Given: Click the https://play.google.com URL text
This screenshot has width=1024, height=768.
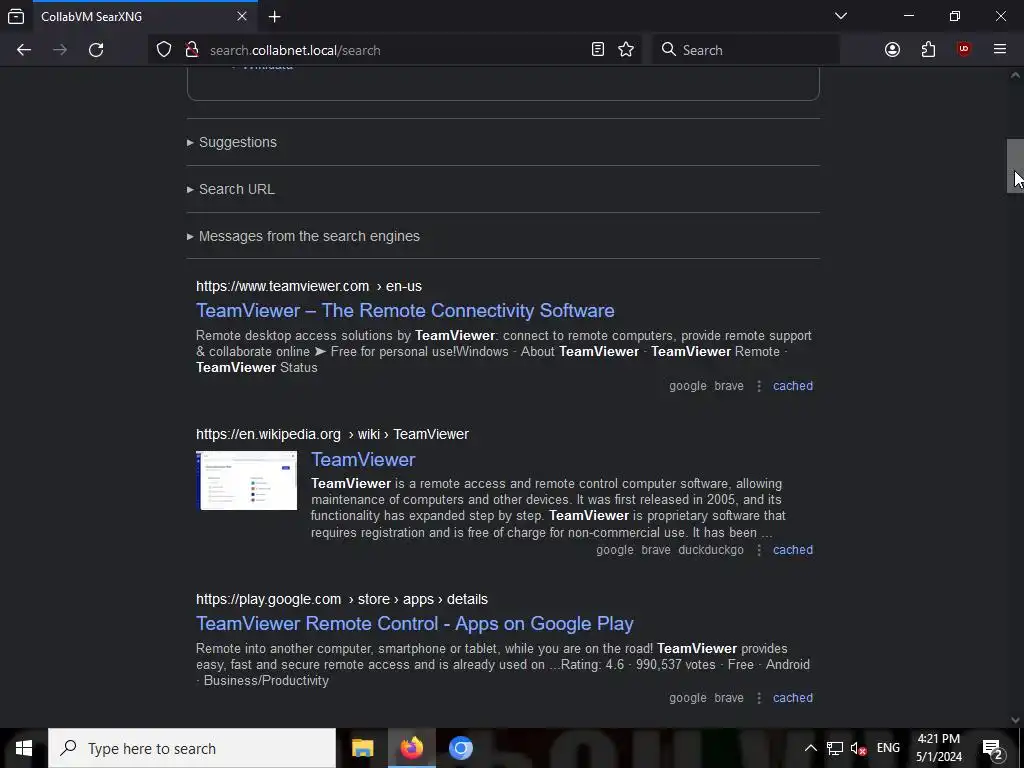Looking at the screenshot, I should click(x=268, y=599).
